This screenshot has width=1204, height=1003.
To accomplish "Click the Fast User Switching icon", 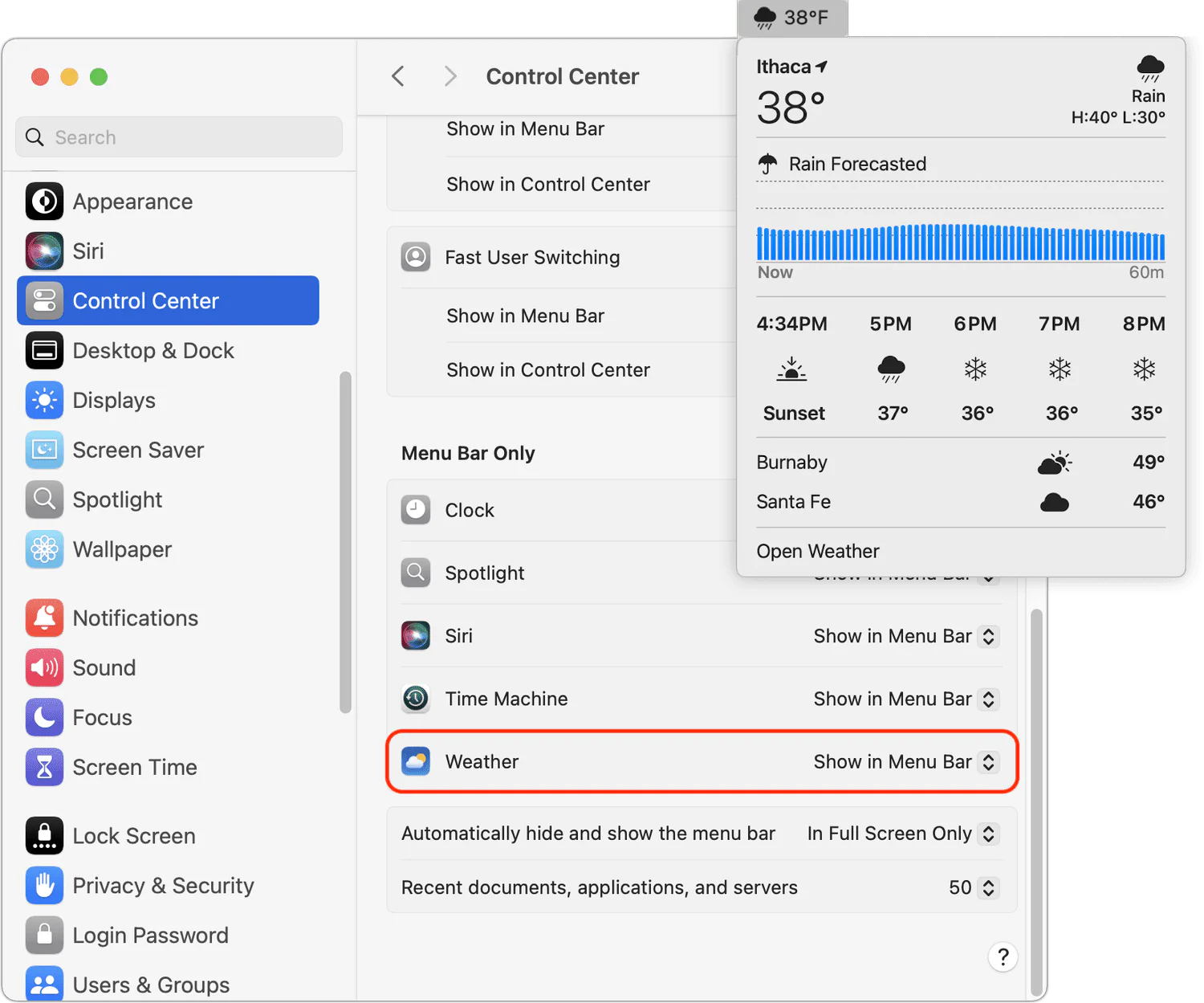I will [x=416, y=257].
